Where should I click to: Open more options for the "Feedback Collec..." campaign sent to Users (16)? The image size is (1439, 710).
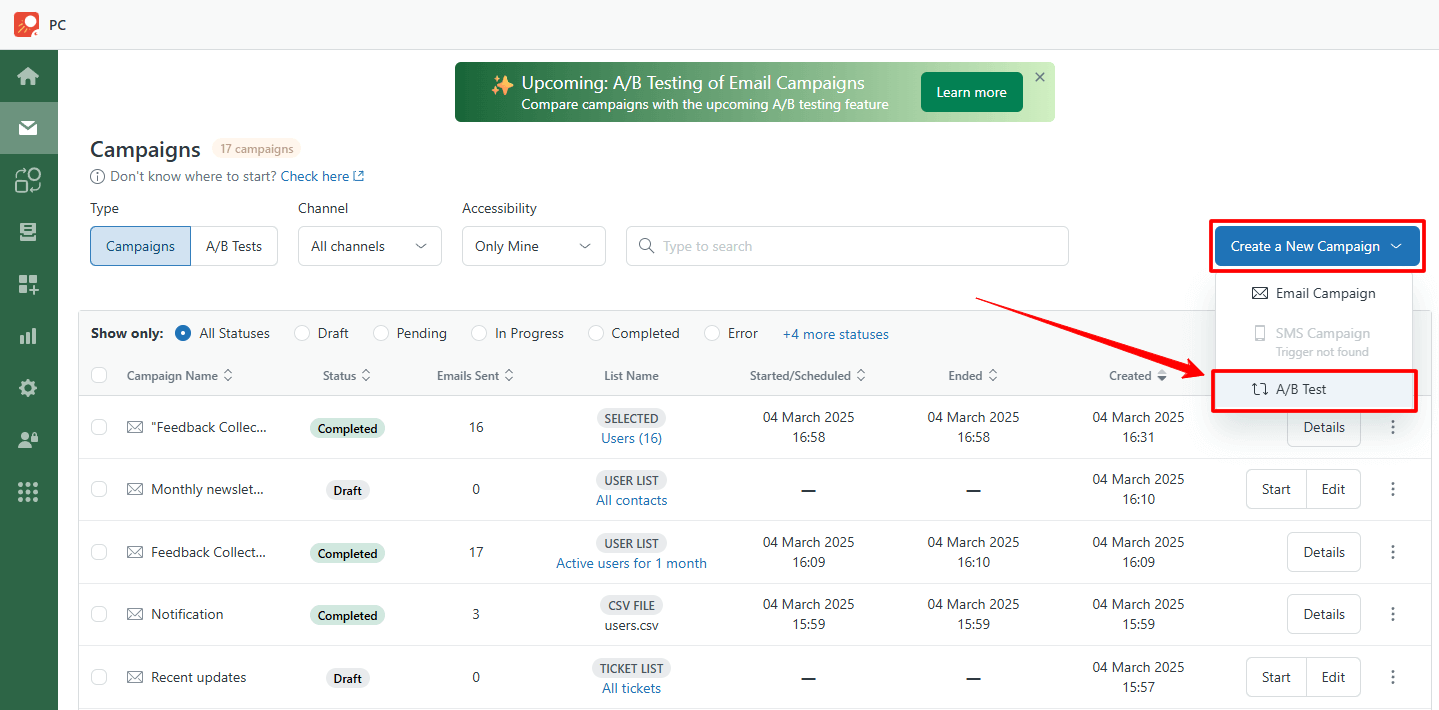(x=1393, y=427)
